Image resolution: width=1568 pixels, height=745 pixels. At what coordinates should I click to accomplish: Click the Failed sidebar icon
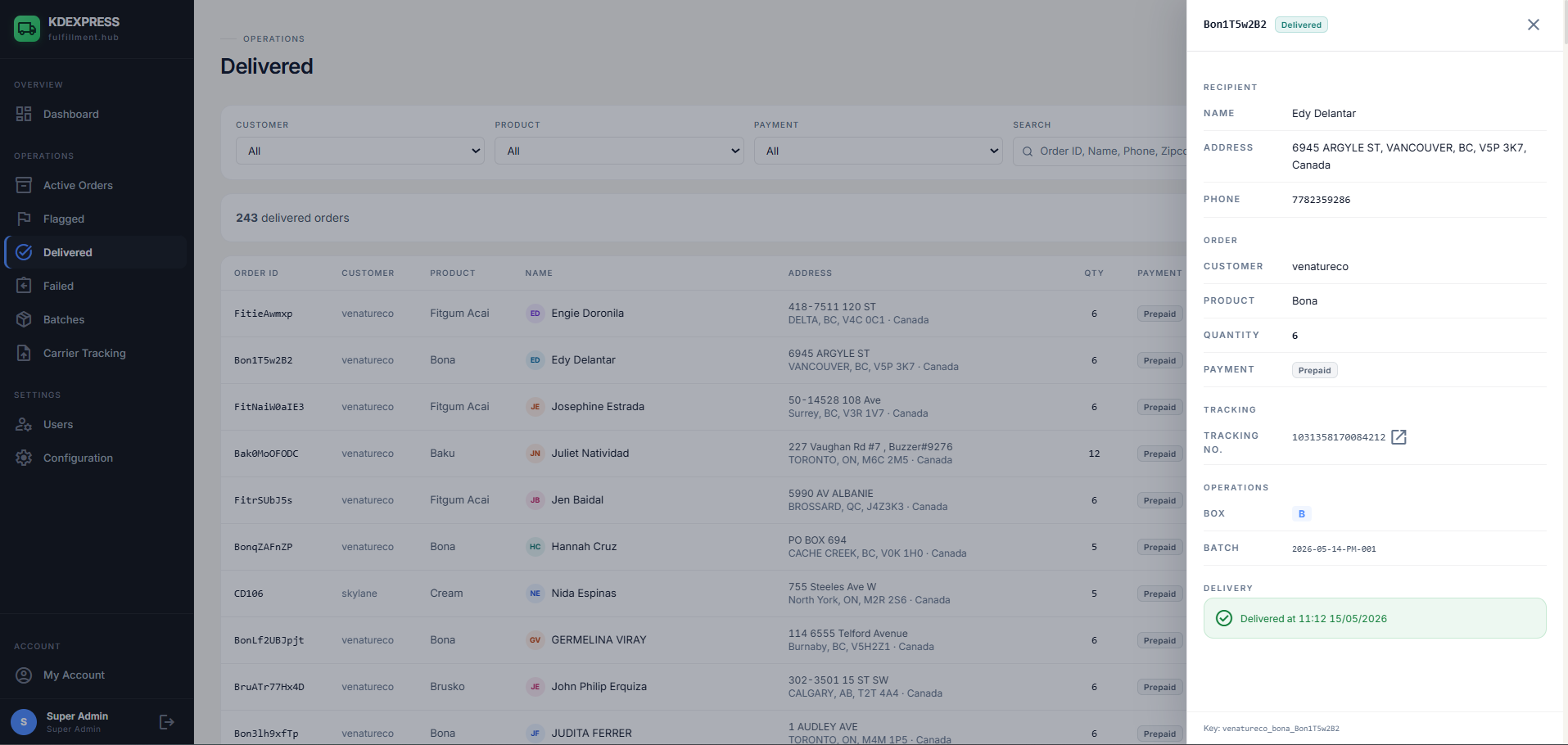24,286
